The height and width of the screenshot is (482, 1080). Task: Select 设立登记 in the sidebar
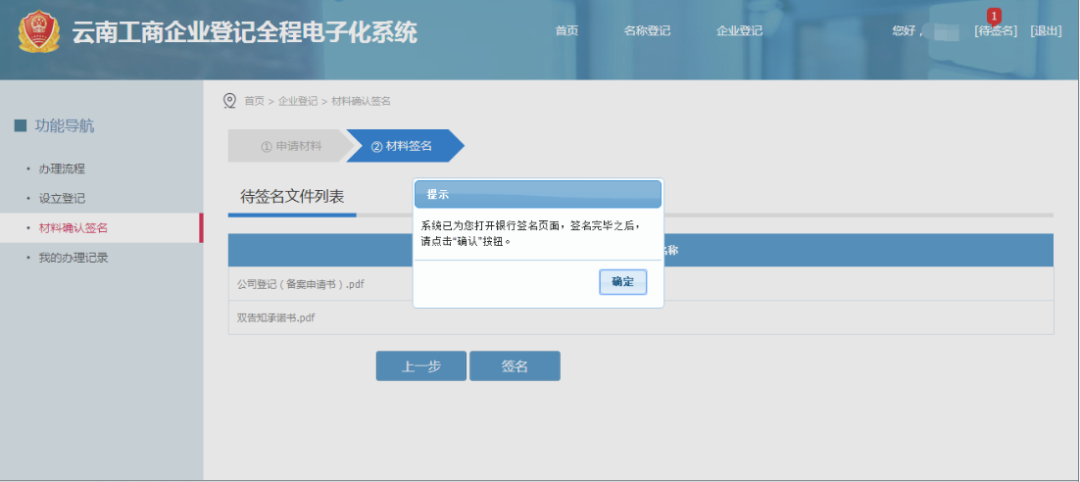61,198
